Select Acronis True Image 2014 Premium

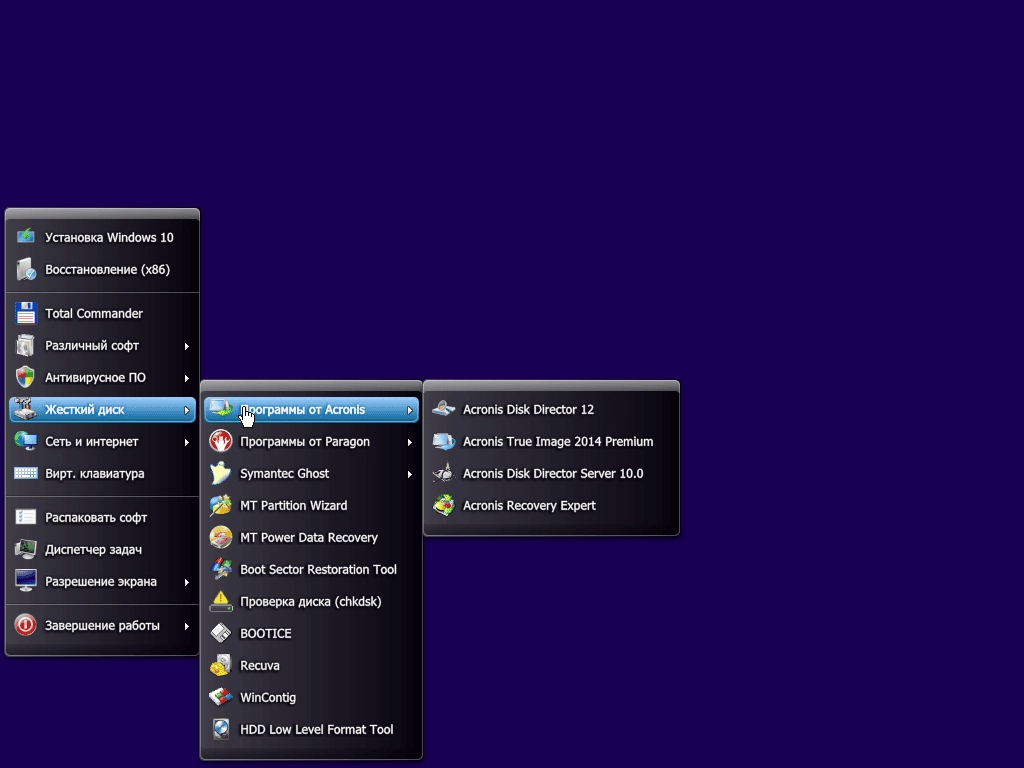coord(552,441)
